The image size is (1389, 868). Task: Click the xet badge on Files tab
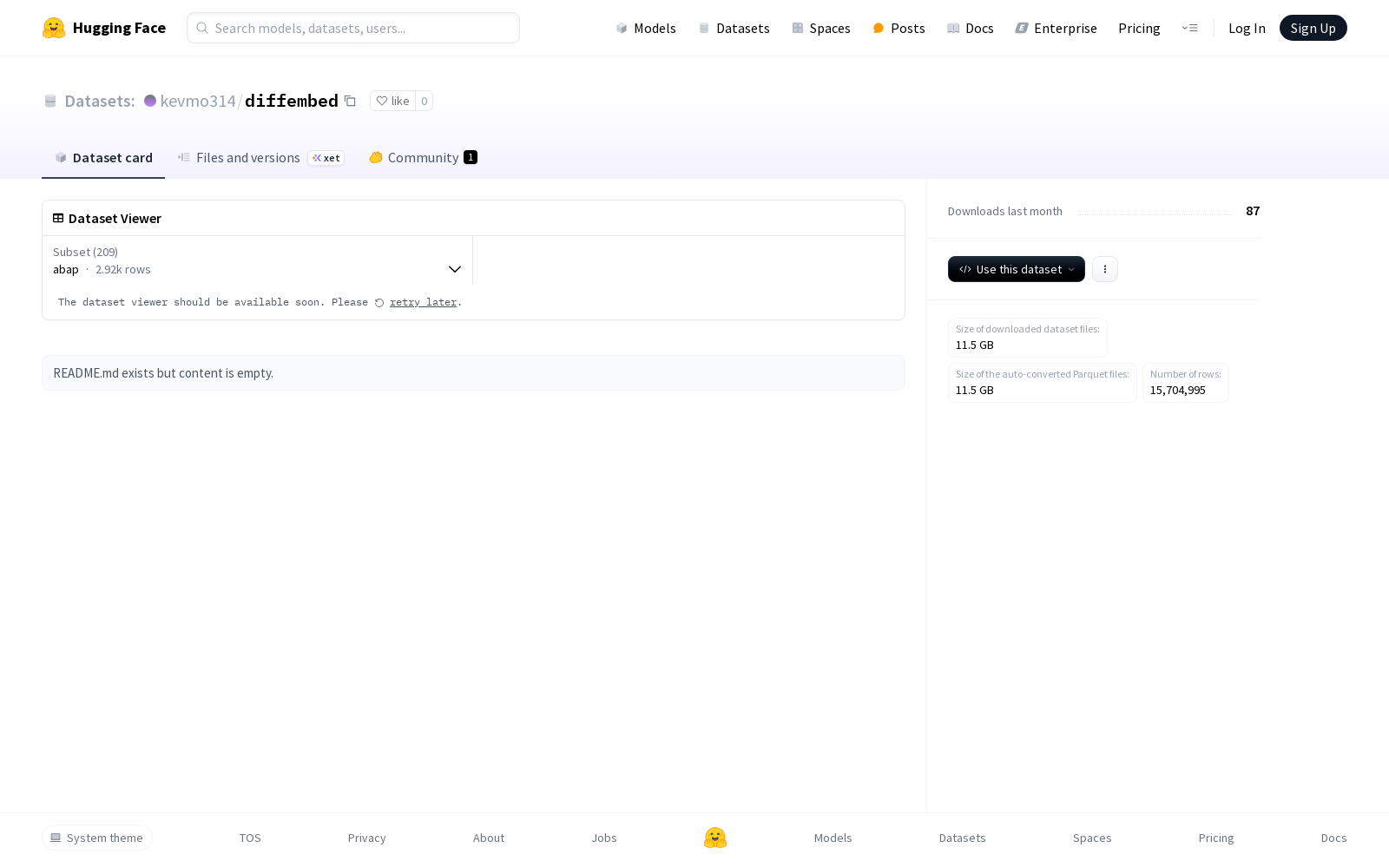click(326, 158)
